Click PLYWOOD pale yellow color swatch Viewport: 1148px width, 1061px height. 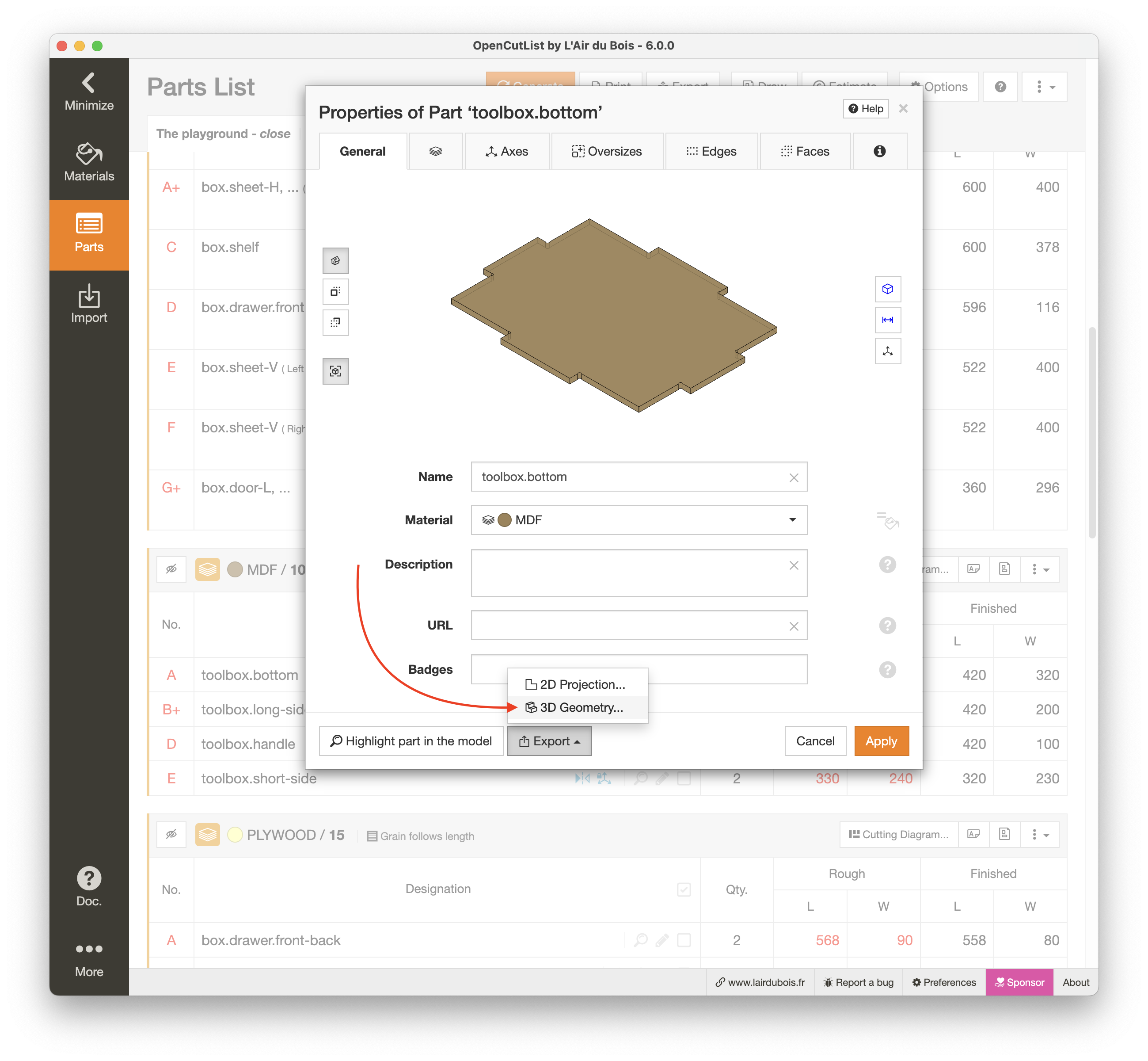[x=235, y=835]
